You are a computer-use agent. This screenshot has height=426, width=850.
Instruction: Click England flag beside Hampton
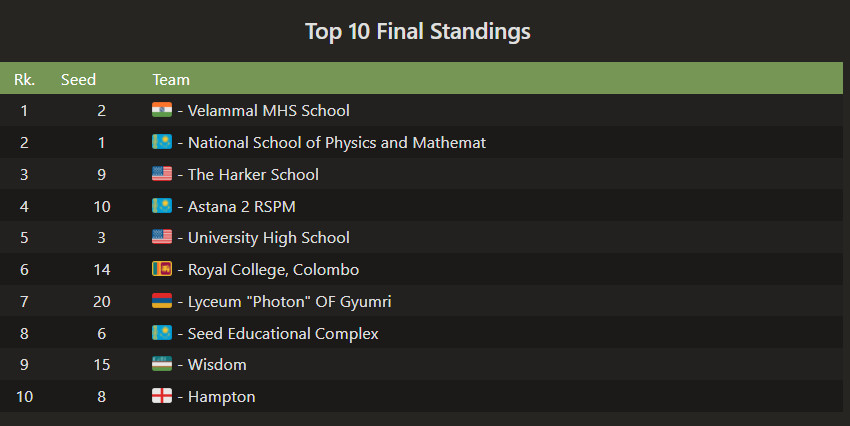[162, 396]
